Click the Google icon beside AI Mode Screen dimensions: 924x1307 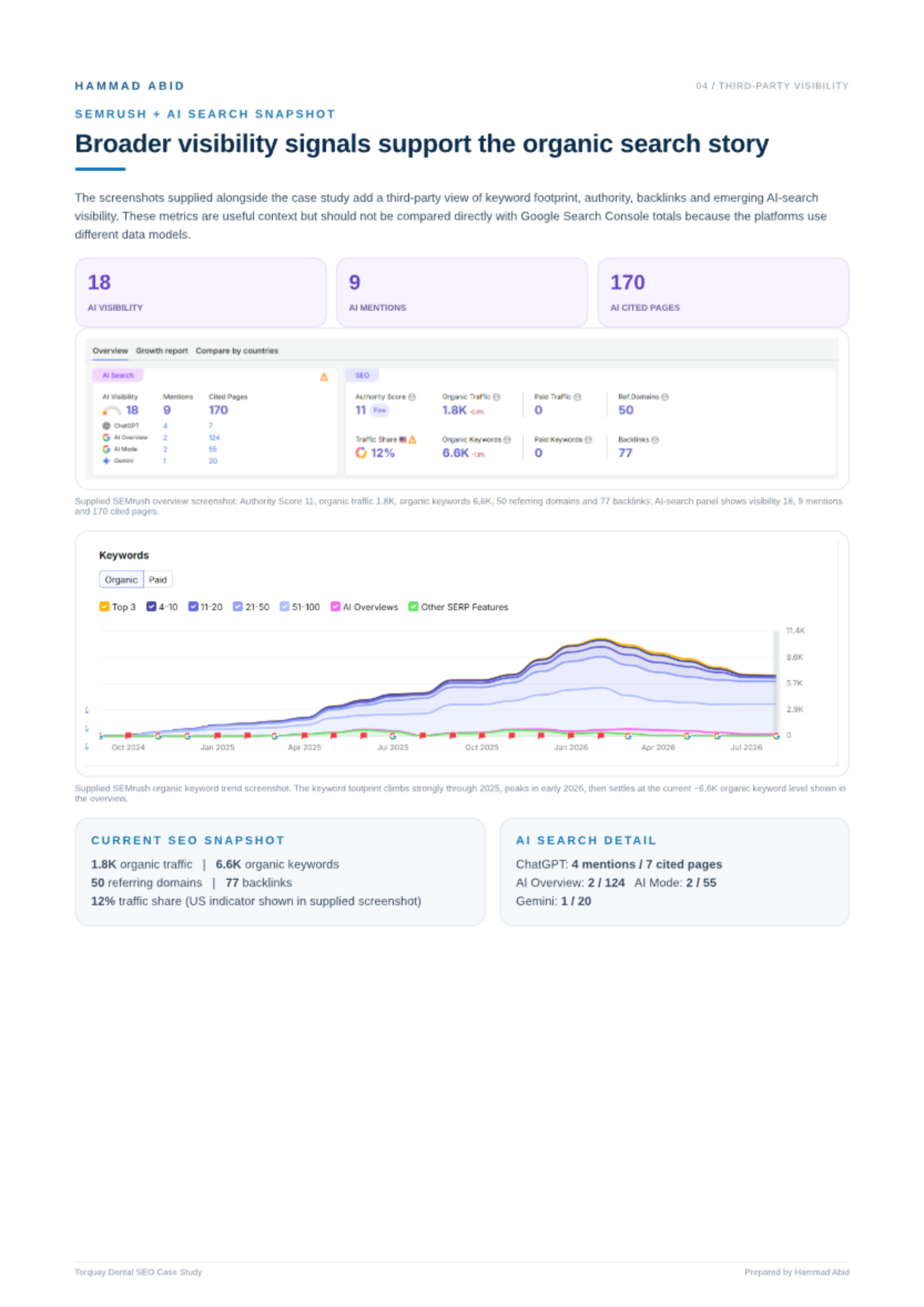click(106, 449)
